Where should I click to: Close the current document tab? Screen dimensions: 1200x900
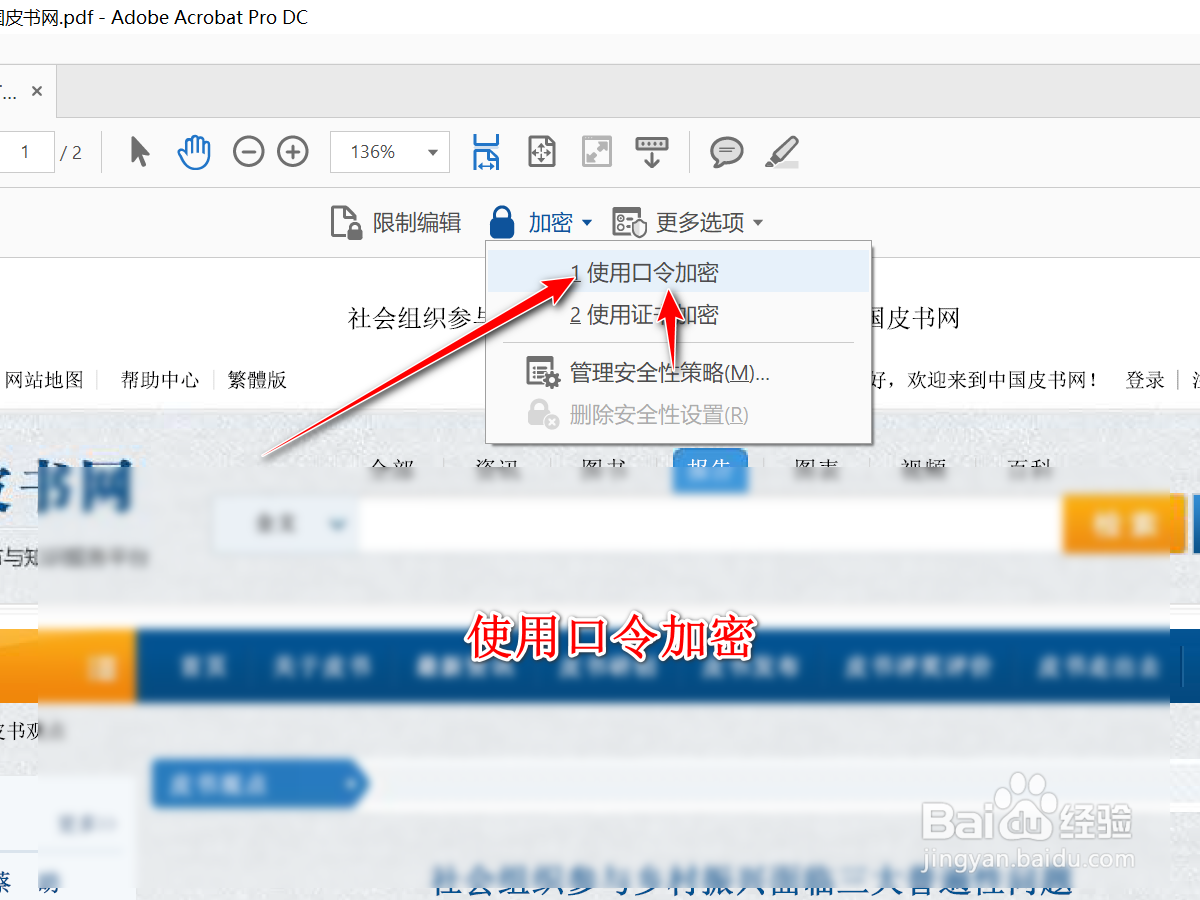coord(37,90)
